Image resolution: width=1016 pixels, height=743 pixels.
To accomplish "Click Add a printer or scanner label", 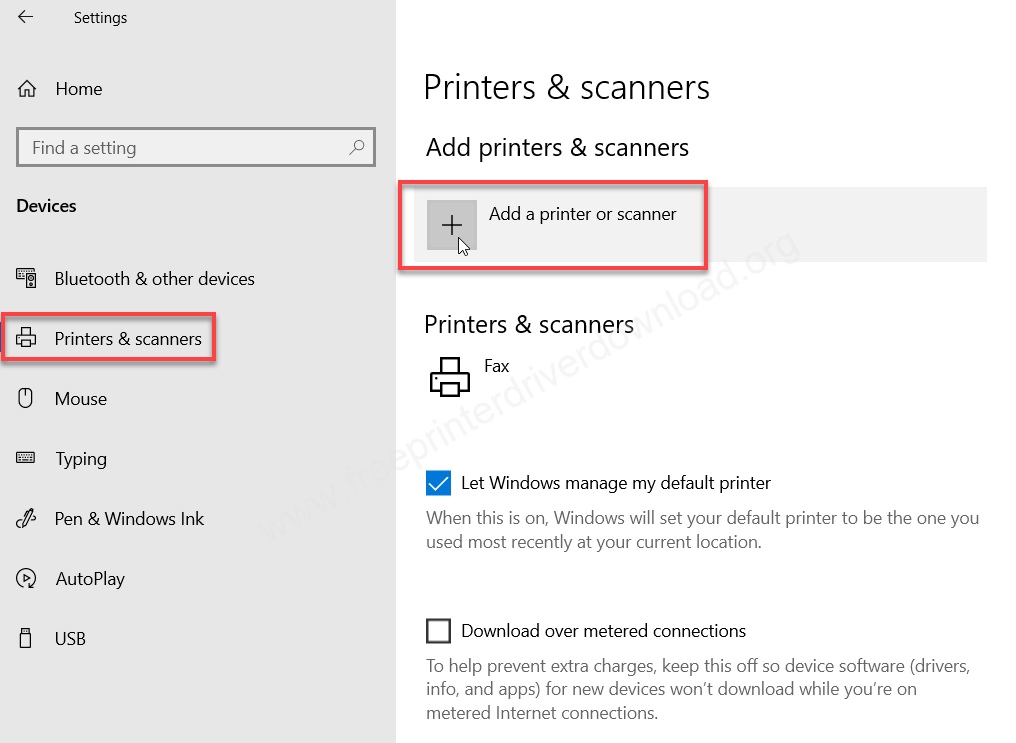I will point(583,214).
